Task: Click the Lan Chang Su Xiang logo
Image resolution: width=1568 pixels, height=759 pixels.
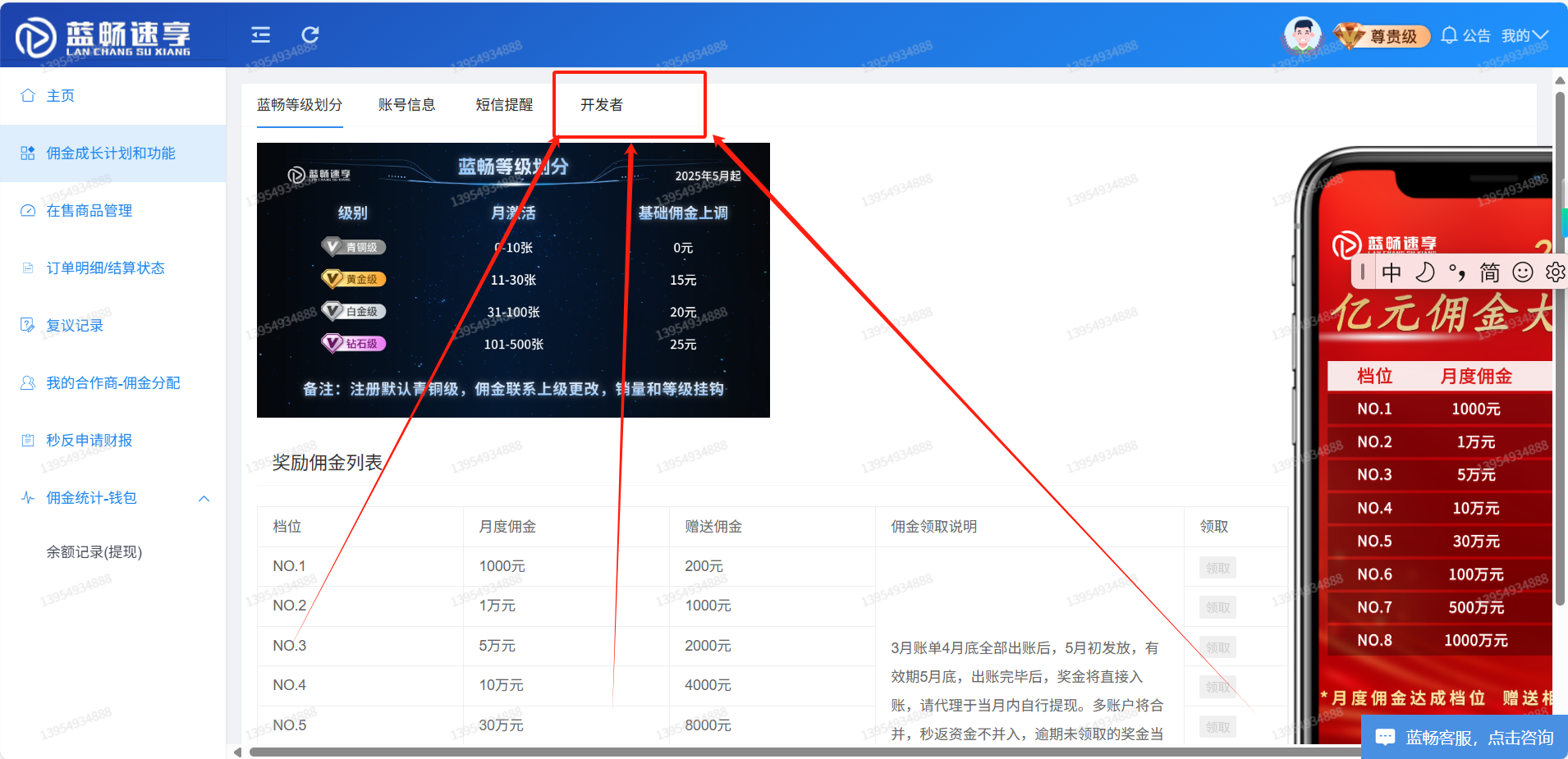Action: pos(103,37)
